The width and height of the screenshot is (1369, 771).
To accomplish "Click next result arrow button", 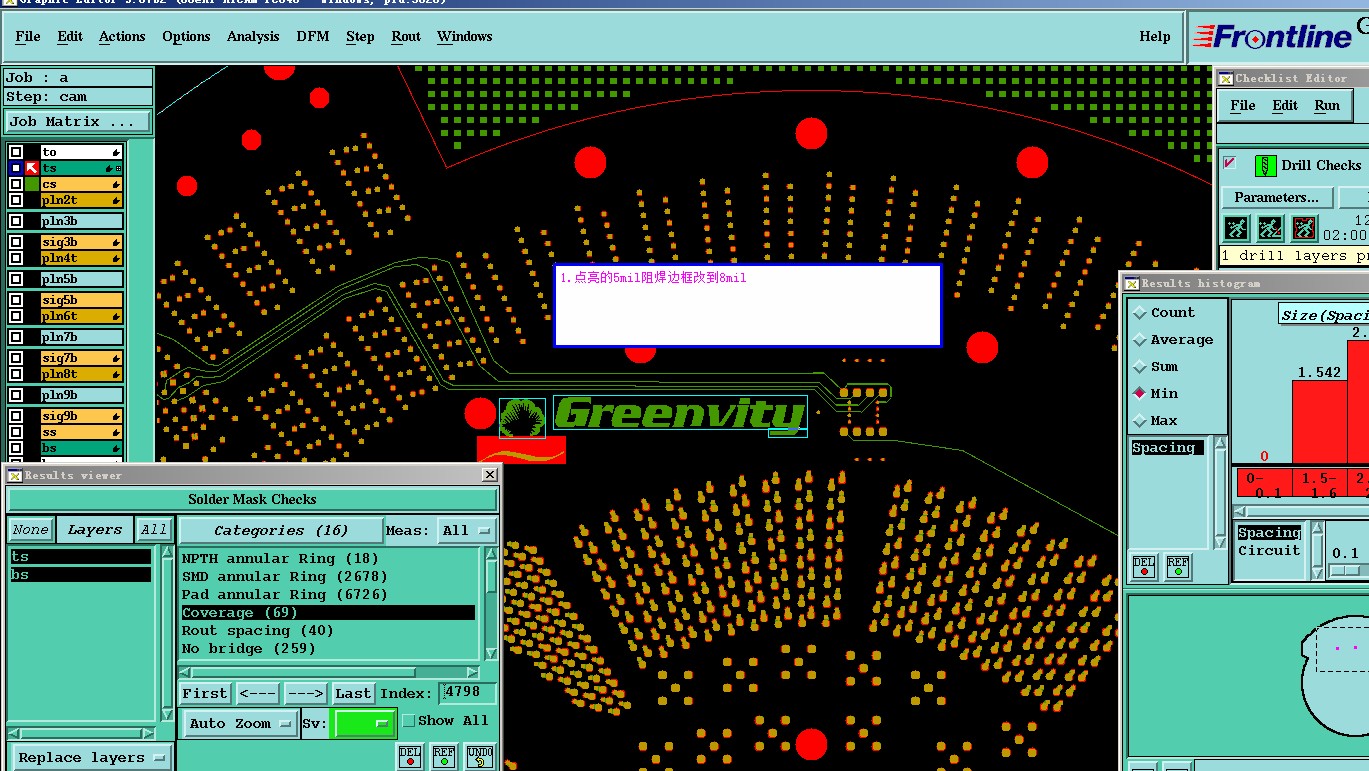I will pyautogui.click(x=305, y=693).
